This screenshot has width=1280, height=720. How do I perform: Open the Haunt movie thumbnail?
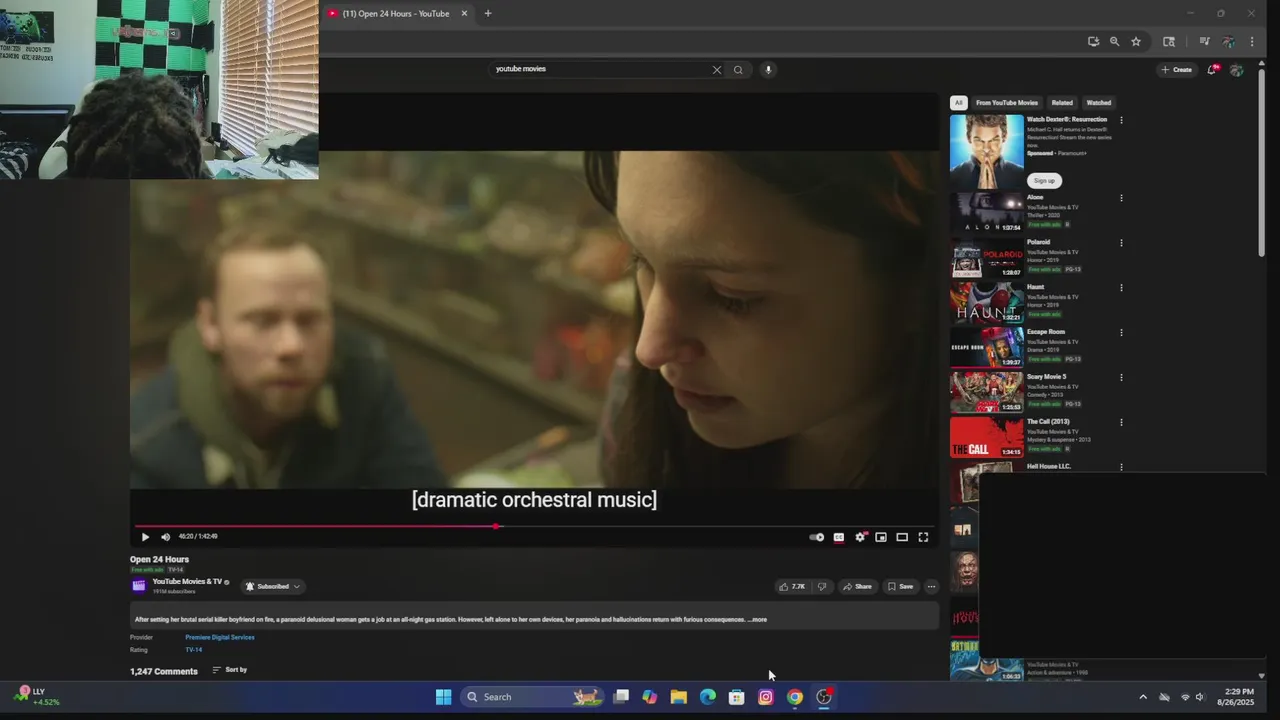point(987,303)
